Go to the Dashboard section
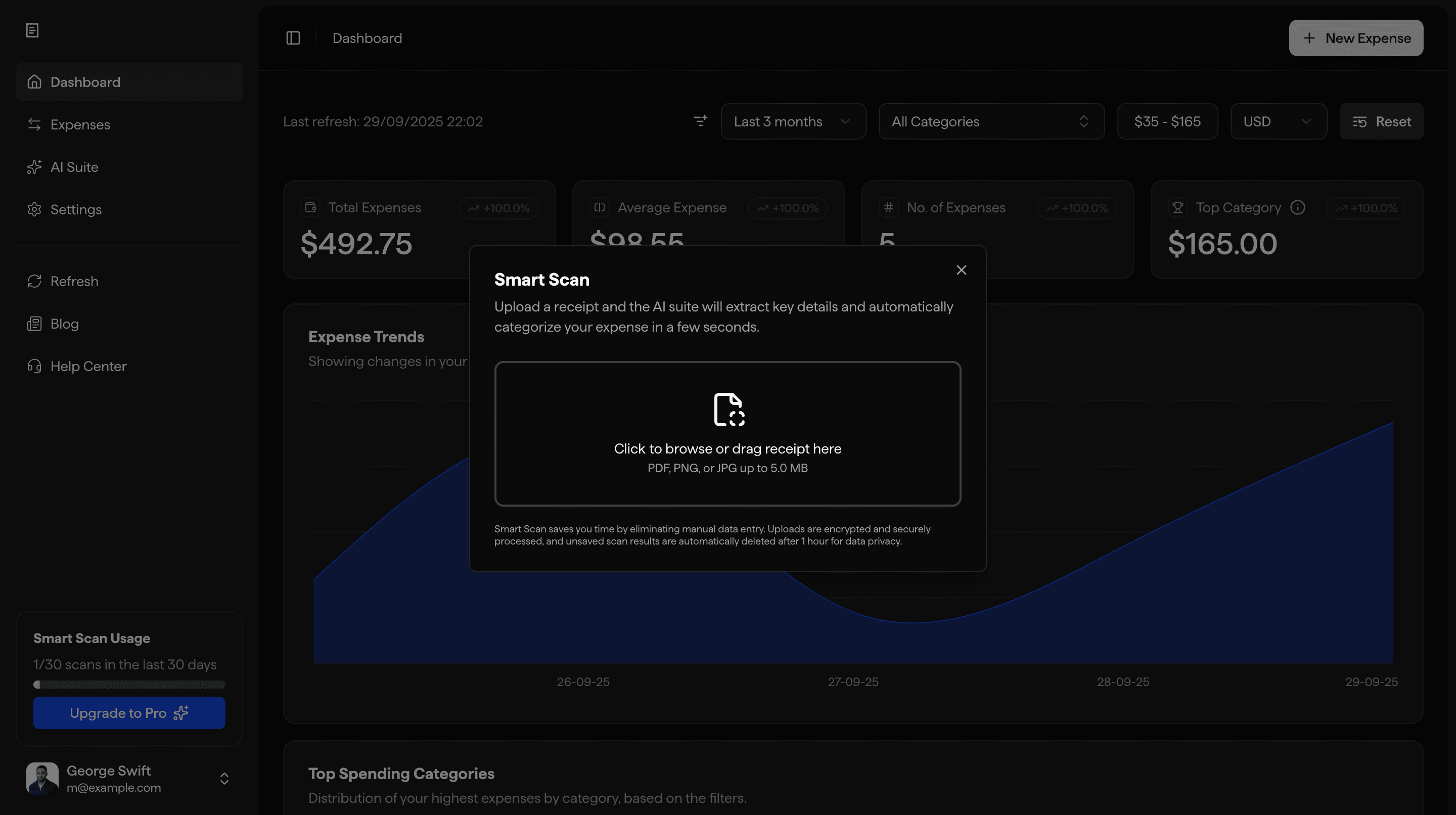The height and width of the screenshot is (815, 1456). pos(85,82)
